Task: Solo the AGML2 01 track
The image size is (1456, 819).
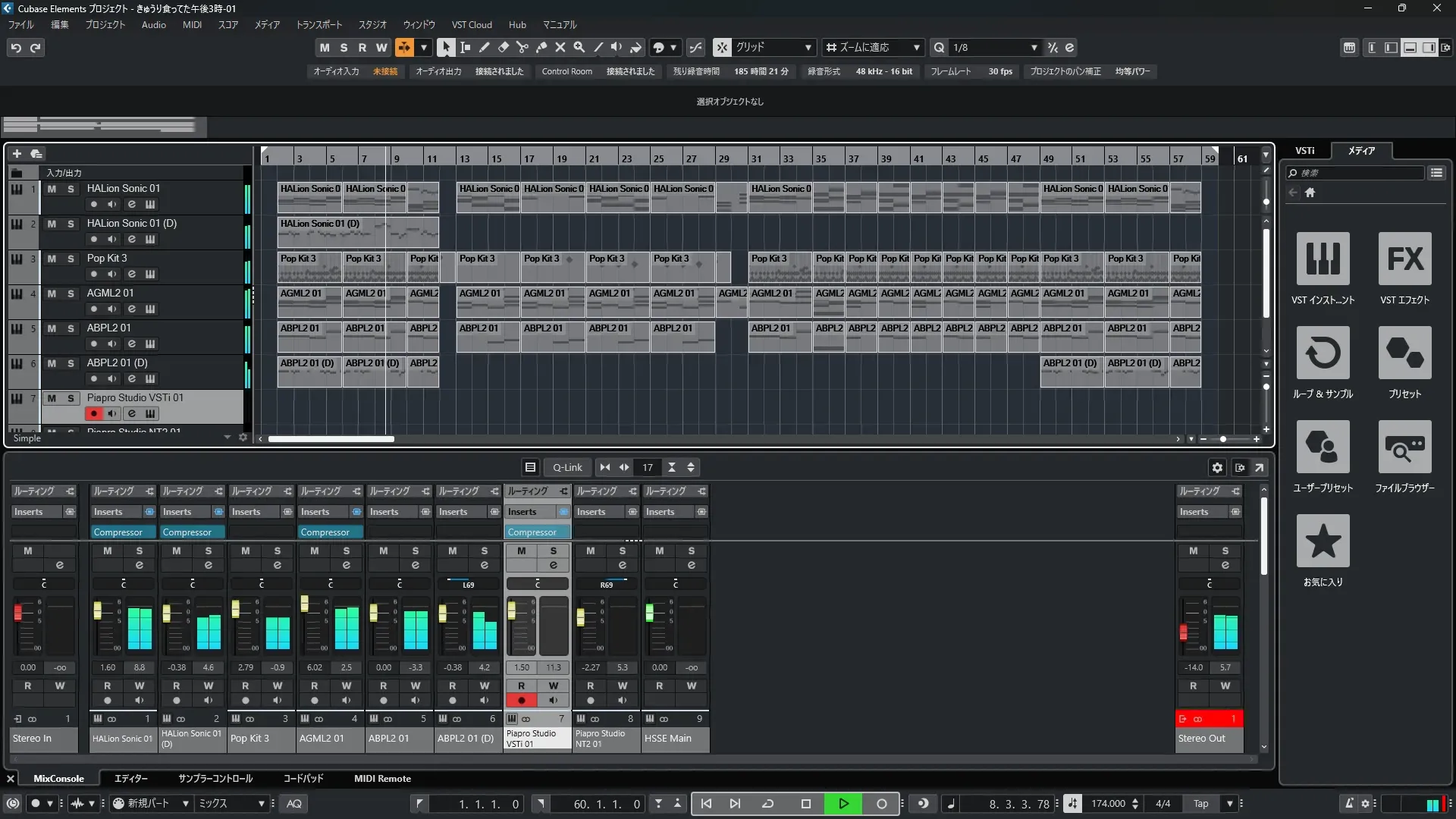Action: pos(71,293)
